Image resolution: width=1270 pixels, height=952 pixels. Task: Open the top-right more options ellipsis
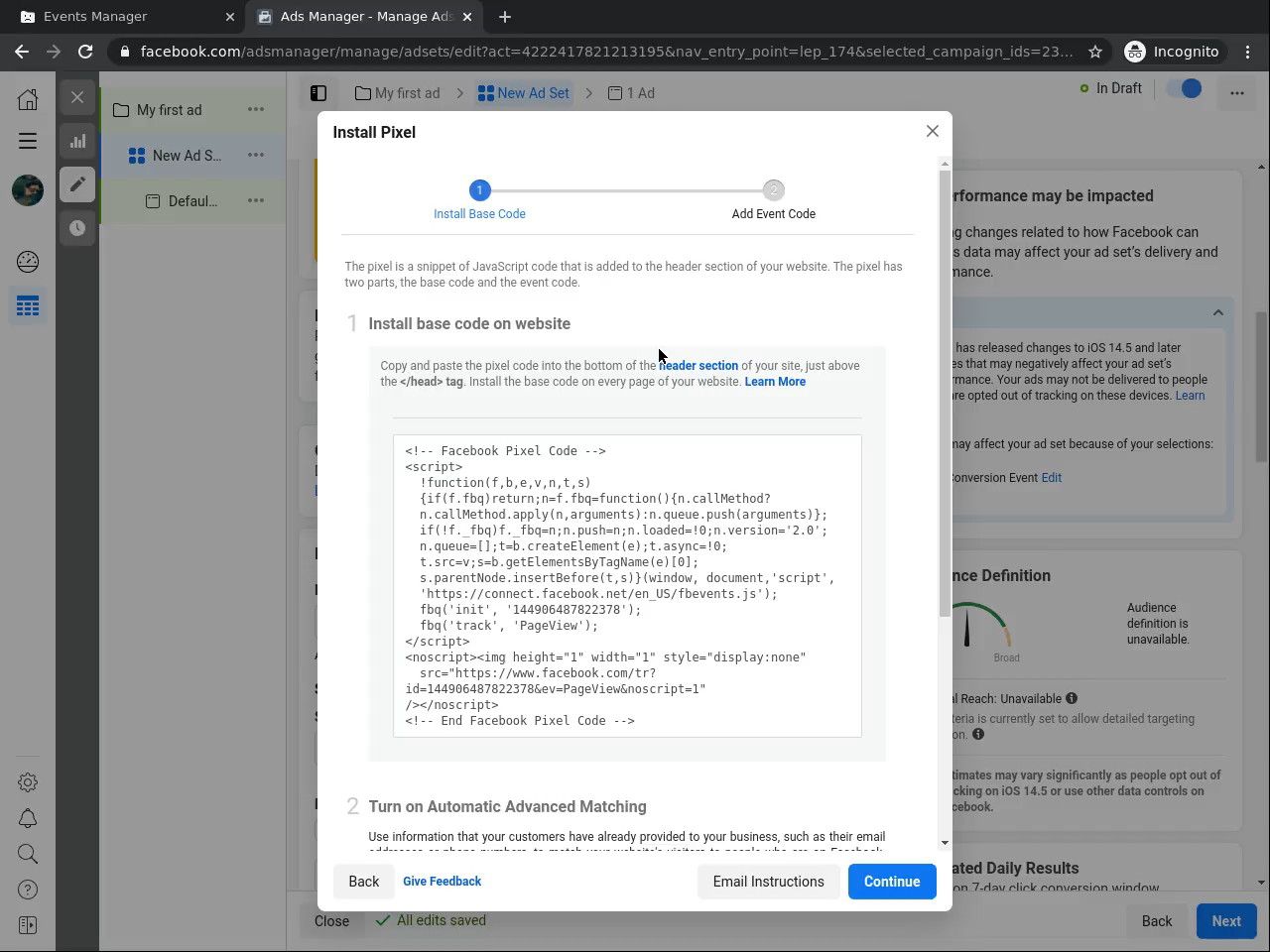[x=1236, y=93]
